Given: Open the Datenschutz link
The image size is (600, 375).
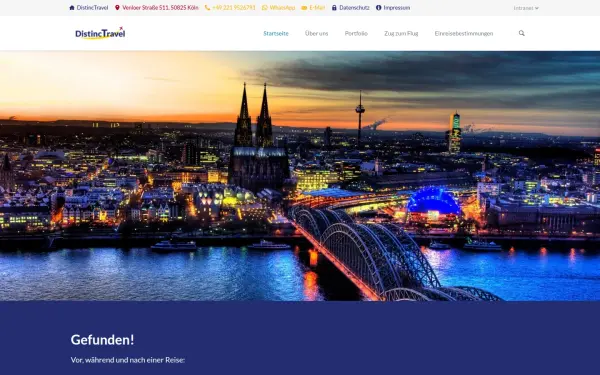Looking at the screenshot, I should [354, 8].
